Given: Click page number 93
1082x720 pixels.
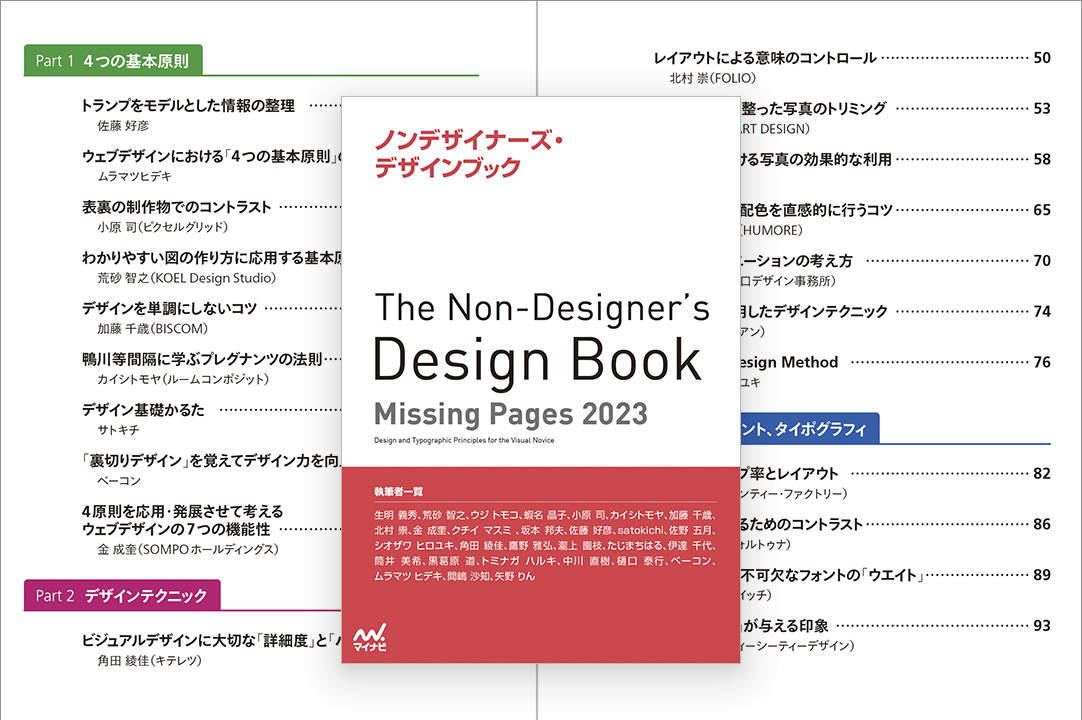Looking at the screenshot, I should (1042, 626).
